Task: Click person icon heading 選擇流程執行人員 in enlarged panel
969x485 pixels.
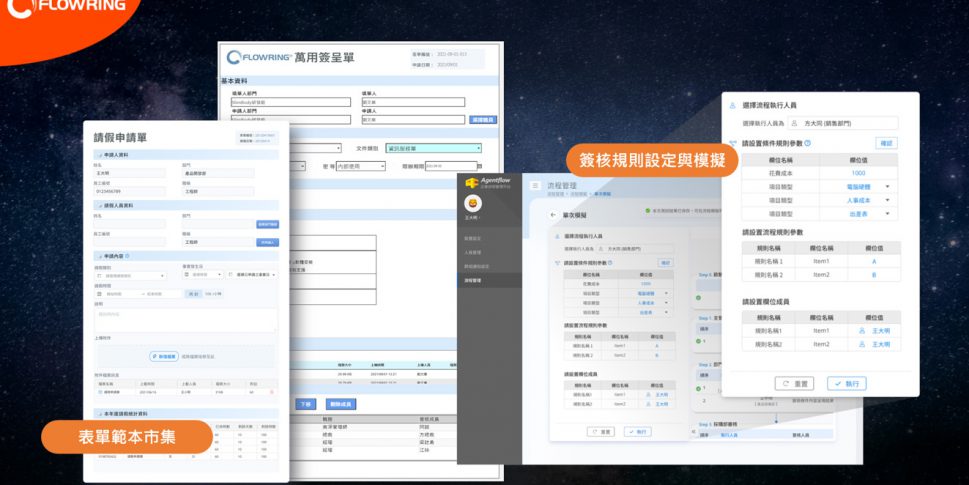Action: (x=732, y=106)
